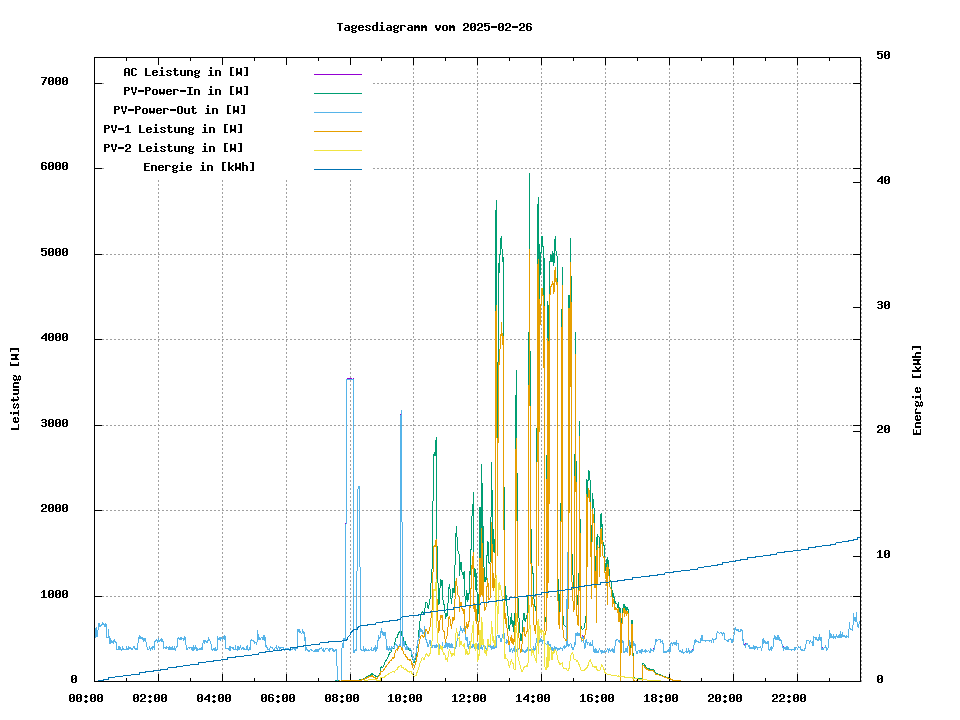Select the Energie in [kWh] legend label
The width and height of the screenshot is (960, 720).
[x=199, y=167]
